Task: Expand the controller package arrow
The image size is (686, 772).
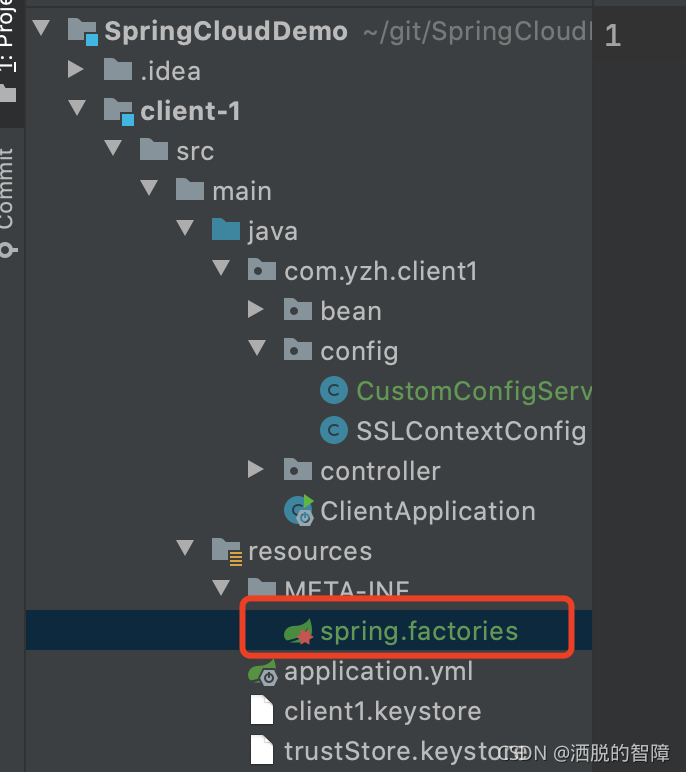Action: pos(256,469)
